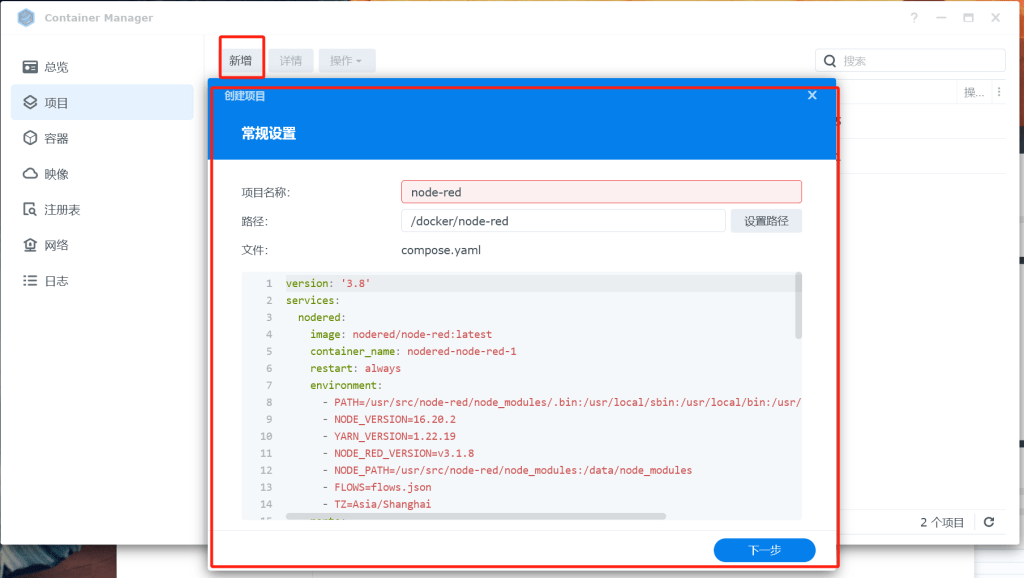This screenshot has height=578, width=1024.
Task: Click the 下一步 next button
Action: pos(764,550)
